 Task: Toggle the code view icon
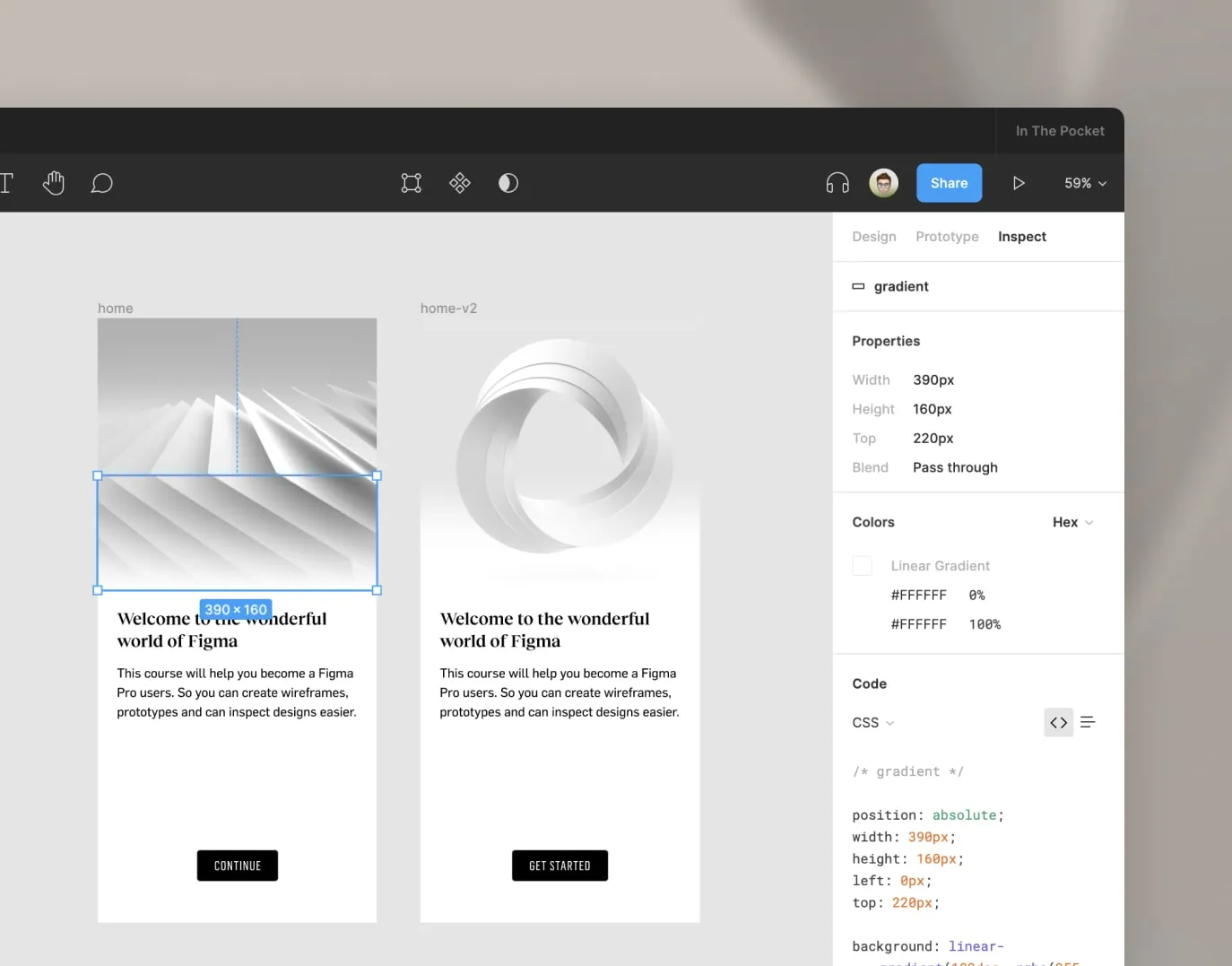pos(1058,722)
